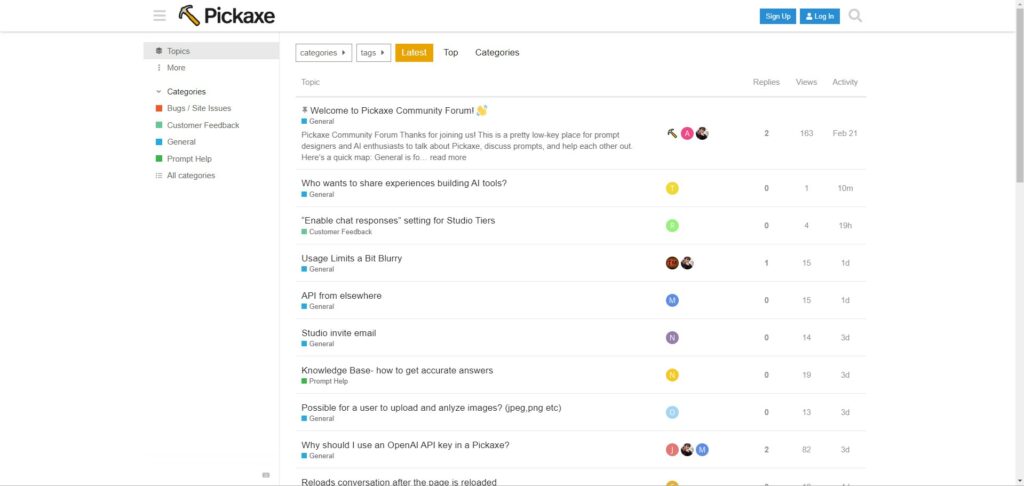Open Topics in the sidebar
1024x486 pixels.
point(211,51)
